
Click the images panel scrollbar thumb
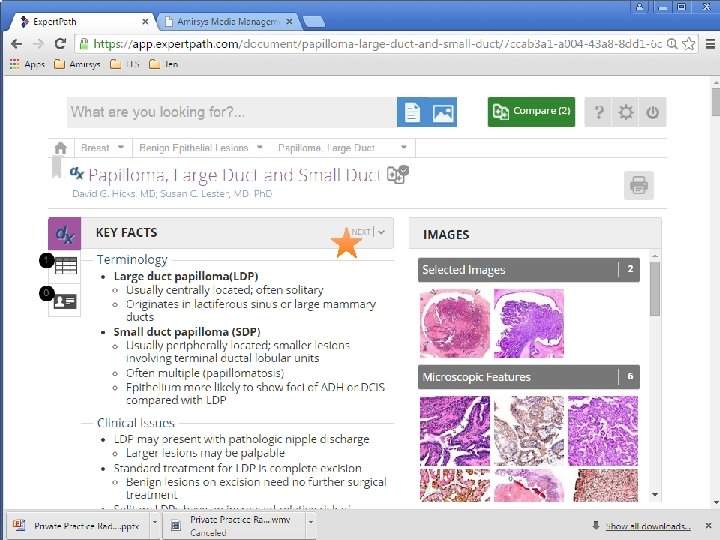click(655, 289)
